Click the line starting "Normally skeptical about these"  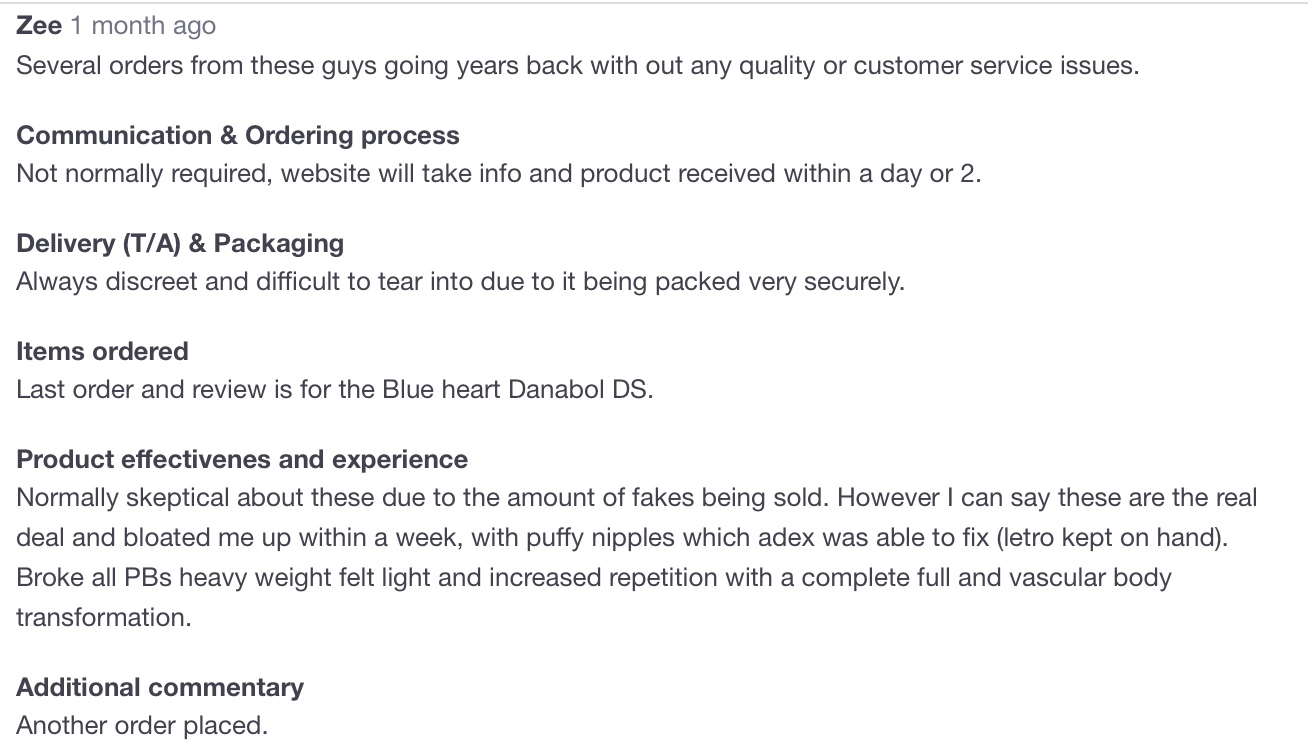(x=636, y=497)
